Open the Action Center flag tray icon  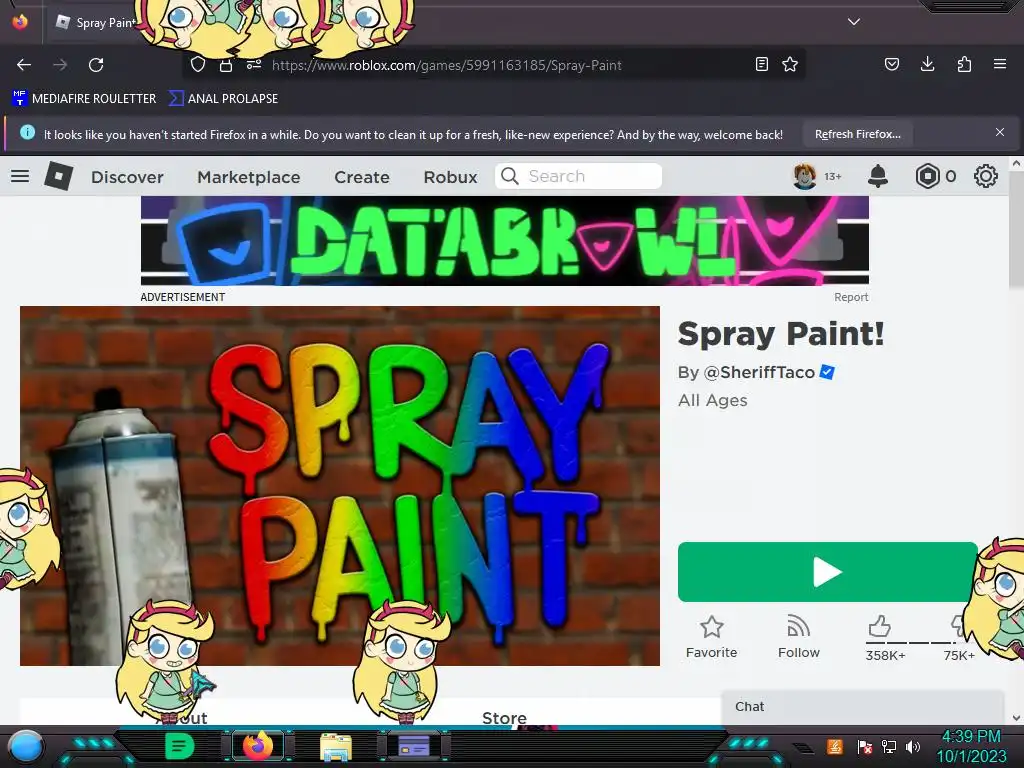click(x=865, y=746)
